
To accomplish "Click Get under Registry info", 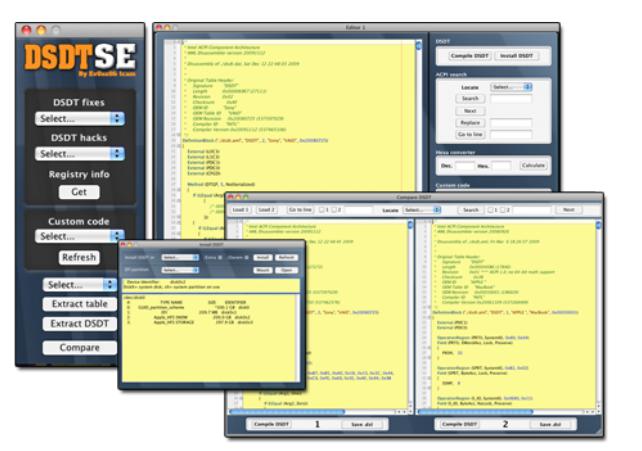I will point(79,192).
